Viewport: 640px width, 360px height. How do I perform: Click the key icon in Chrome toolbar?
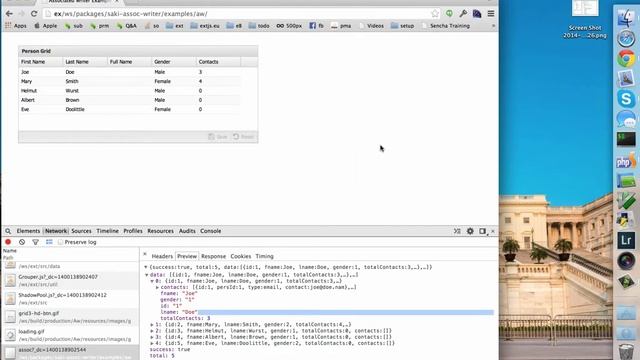(x=463, y=14)
